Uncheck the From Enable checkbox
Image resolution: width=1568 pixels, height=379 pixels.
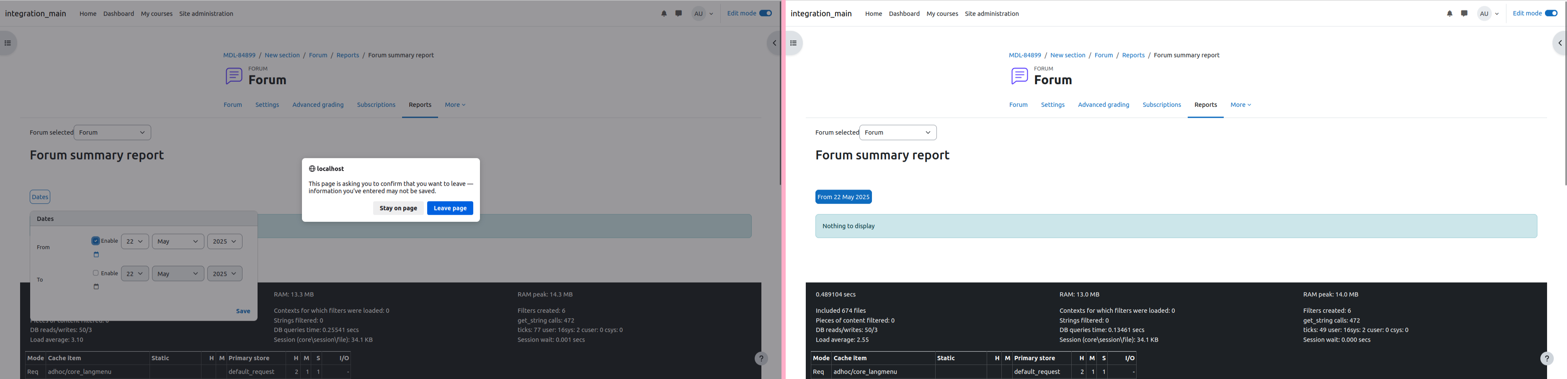click(95, 241)
